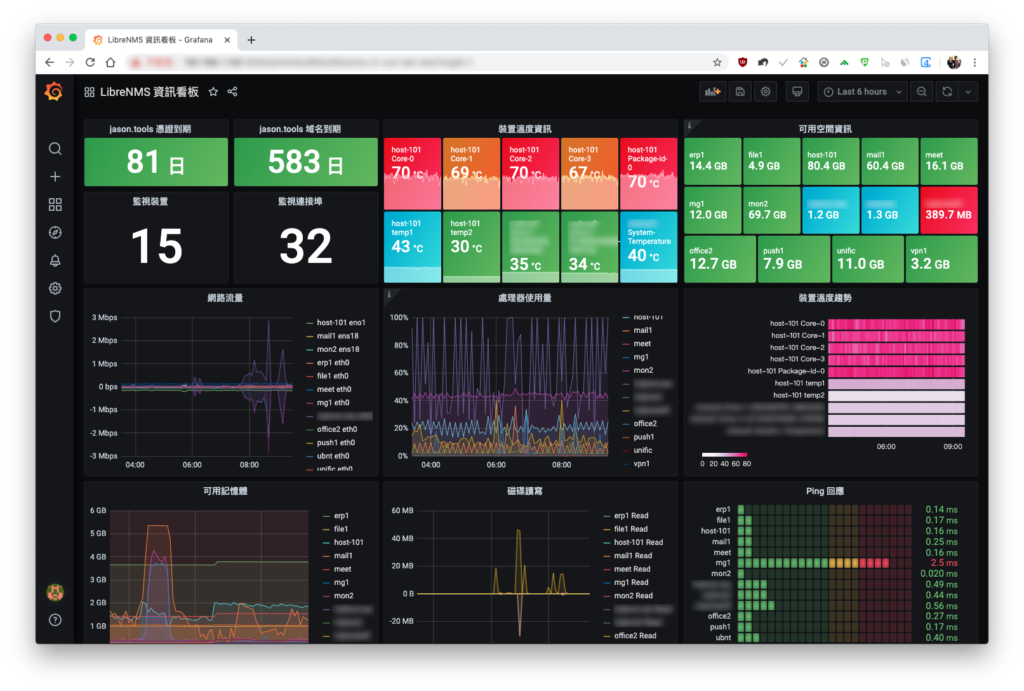Viewport: 1024px width, 691px height.
Task: Toggle host-101 eno1 series in 網路流量 legend
Action: tap(341, 323)
